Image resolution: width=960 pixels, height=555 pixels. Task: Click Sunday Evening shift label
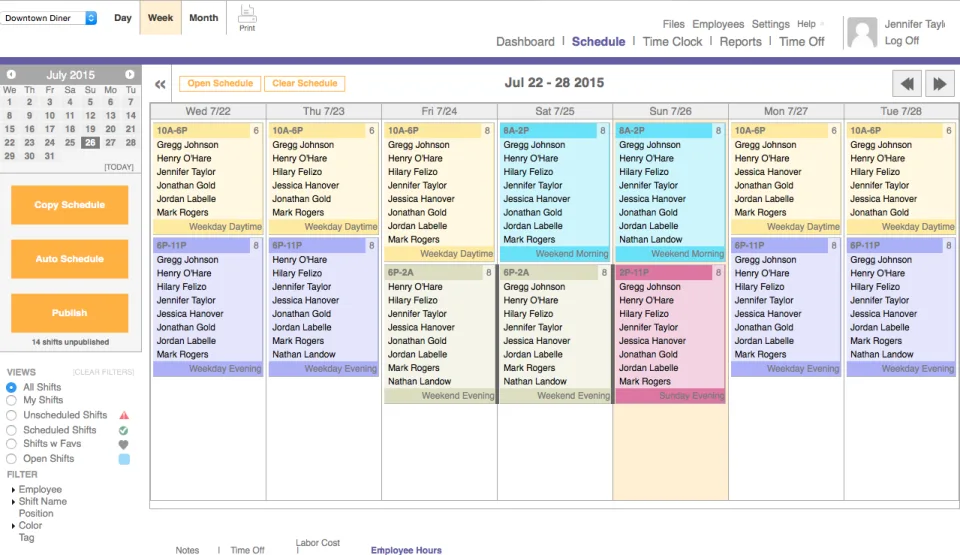[x=691, y=396]
